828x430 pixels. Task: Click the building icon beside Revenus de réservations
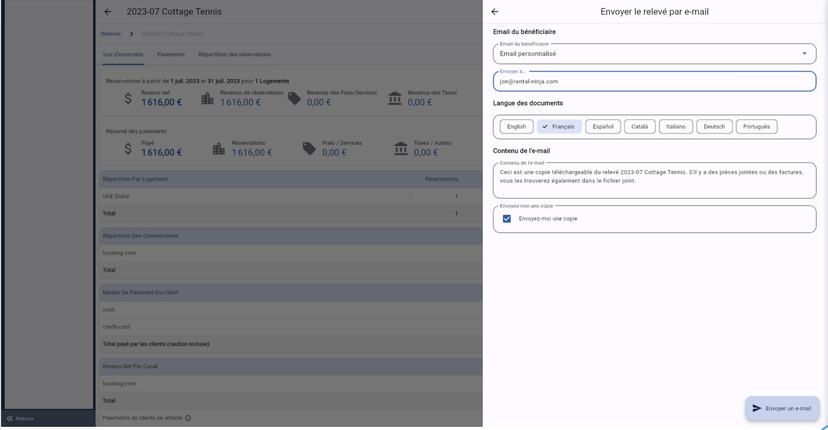[x=207, y=98]
